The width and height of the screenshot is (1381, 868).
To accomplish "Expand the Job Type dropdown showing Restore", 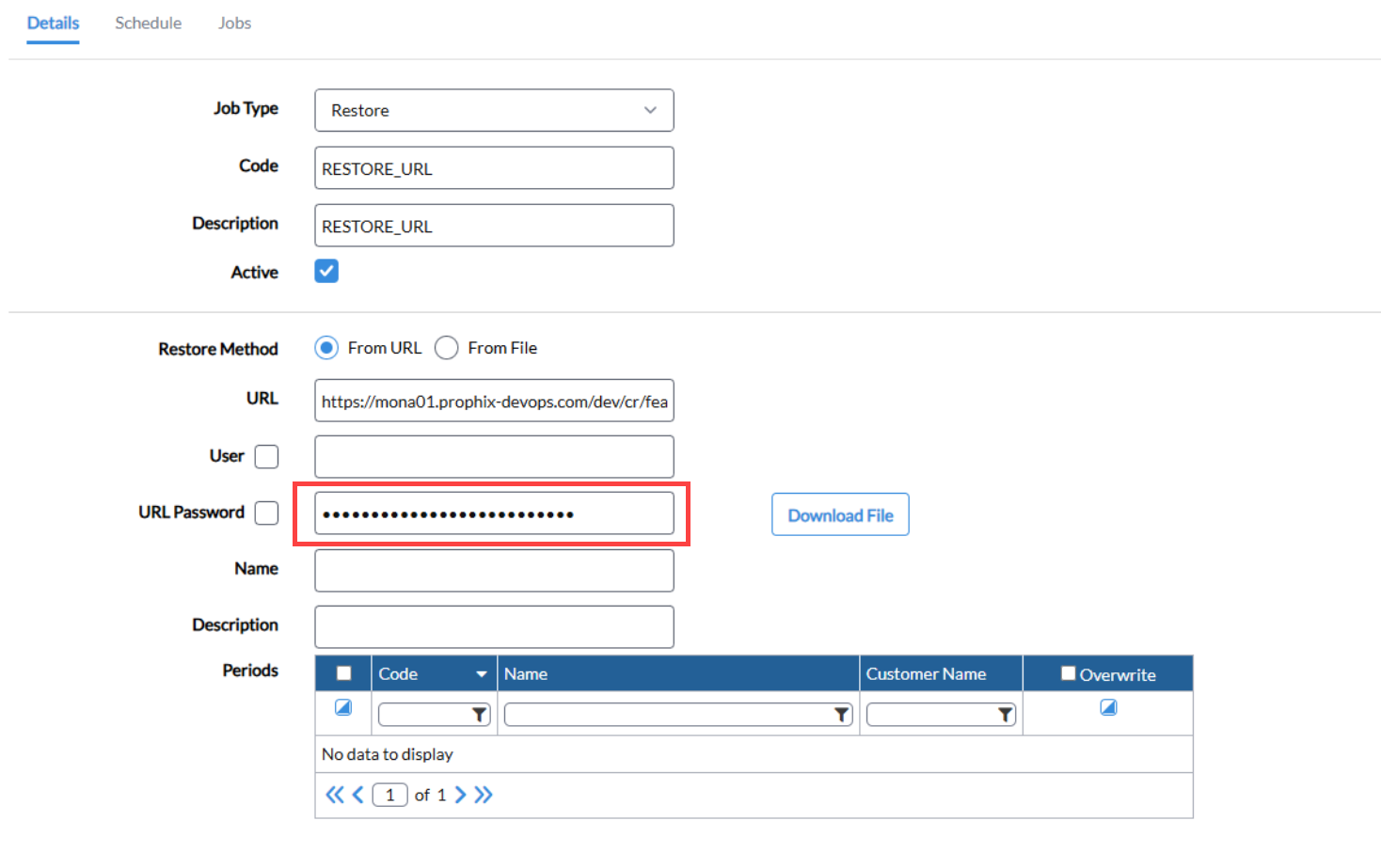I will point(494,110).
